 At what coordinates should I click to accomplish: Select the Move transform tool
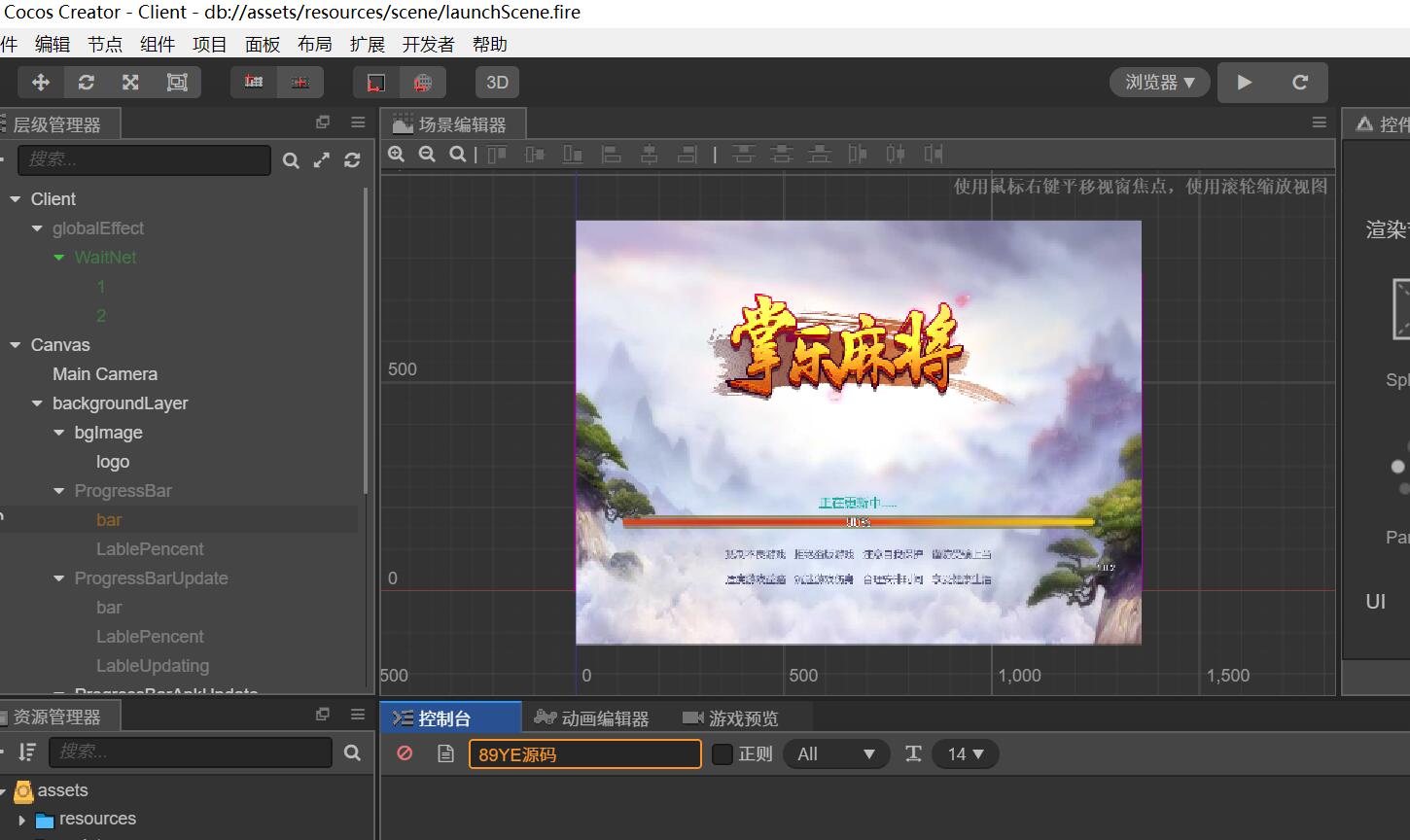(41, 83)
